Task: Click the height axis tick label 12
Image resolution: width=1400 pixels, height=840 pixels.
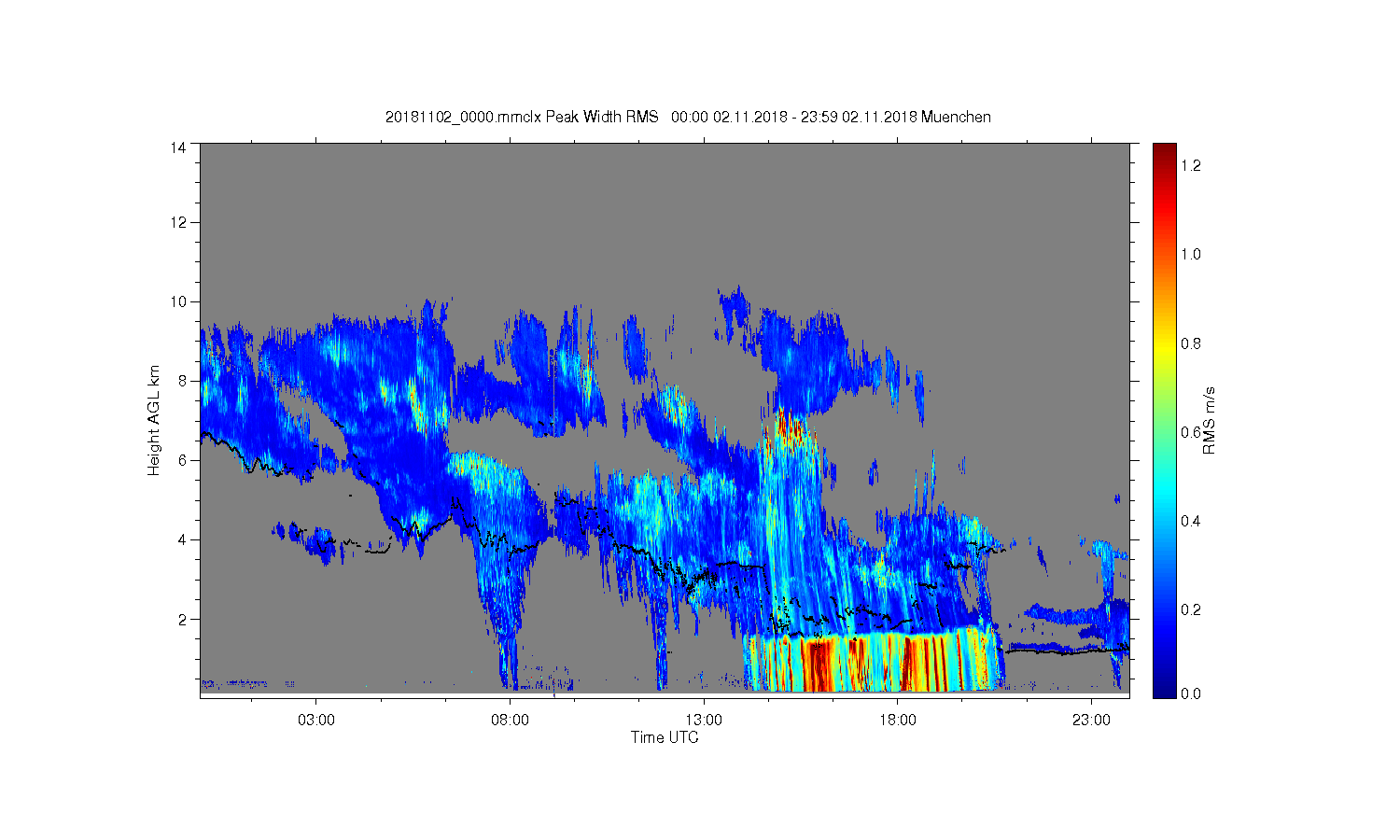Action: [177, 222]
